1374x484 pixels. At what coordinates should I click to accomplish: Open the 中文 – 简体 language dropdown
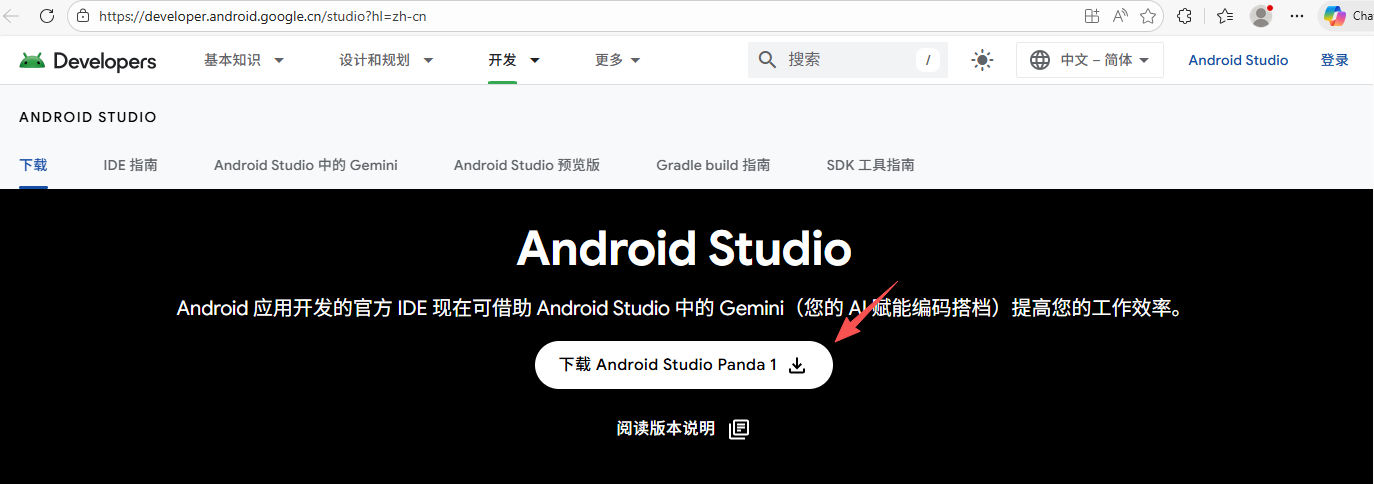click(1090, 60)
